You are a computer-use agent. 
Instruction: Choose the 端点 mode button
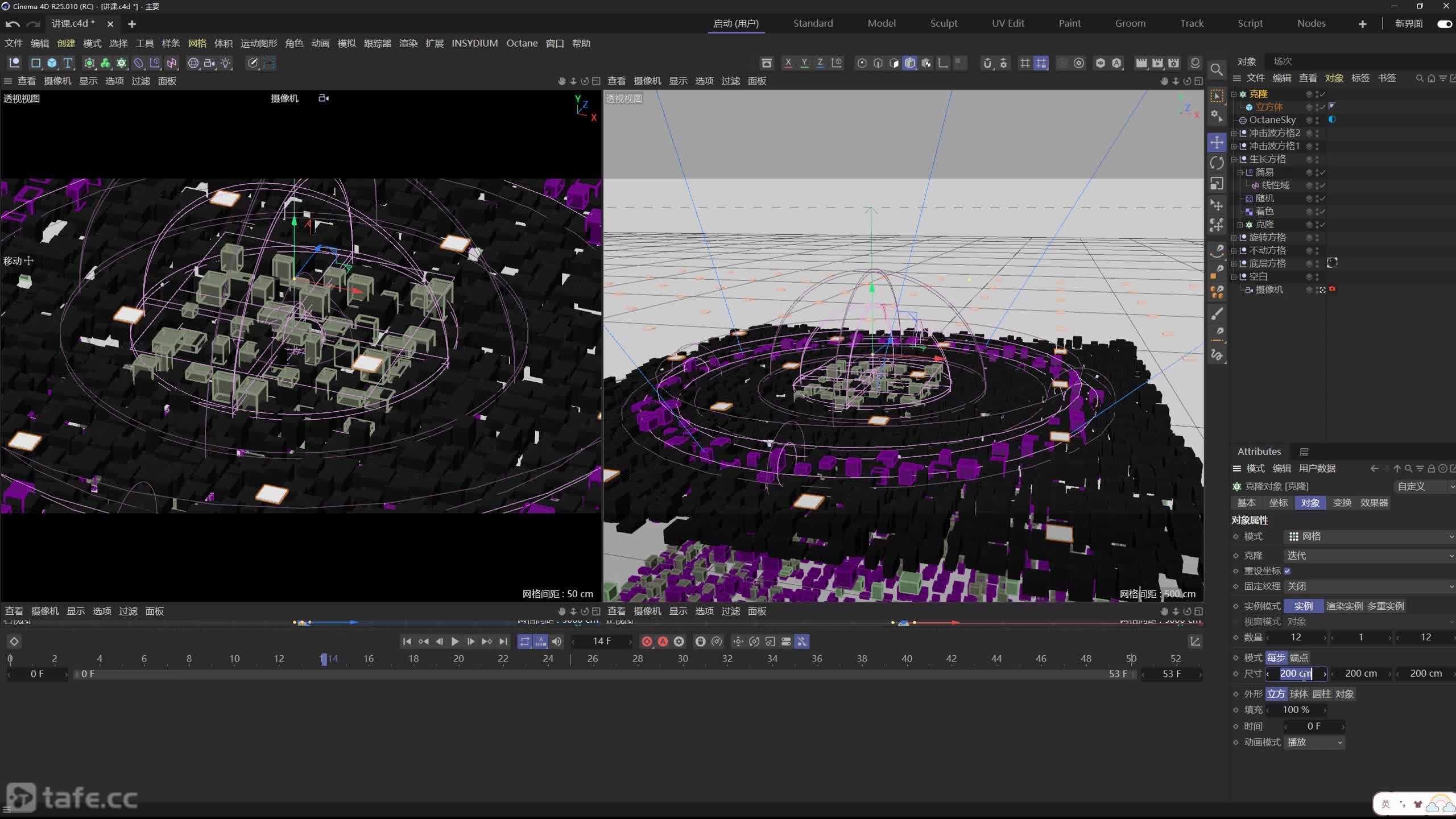(x=1299, y=658)
